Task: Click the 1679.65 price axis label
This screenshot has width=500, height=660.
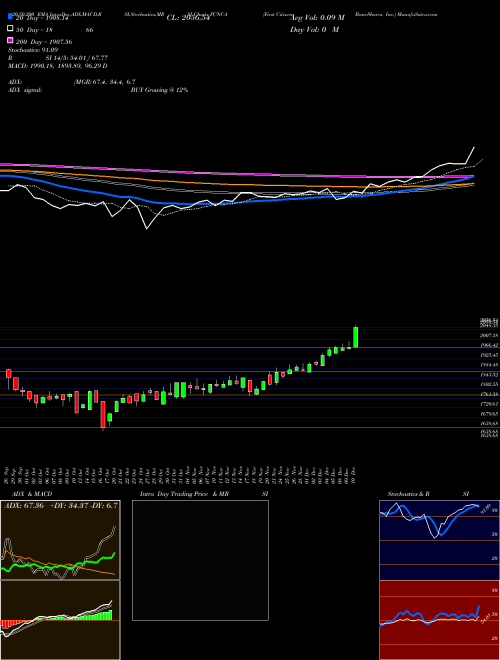Action: pos(489,414)
